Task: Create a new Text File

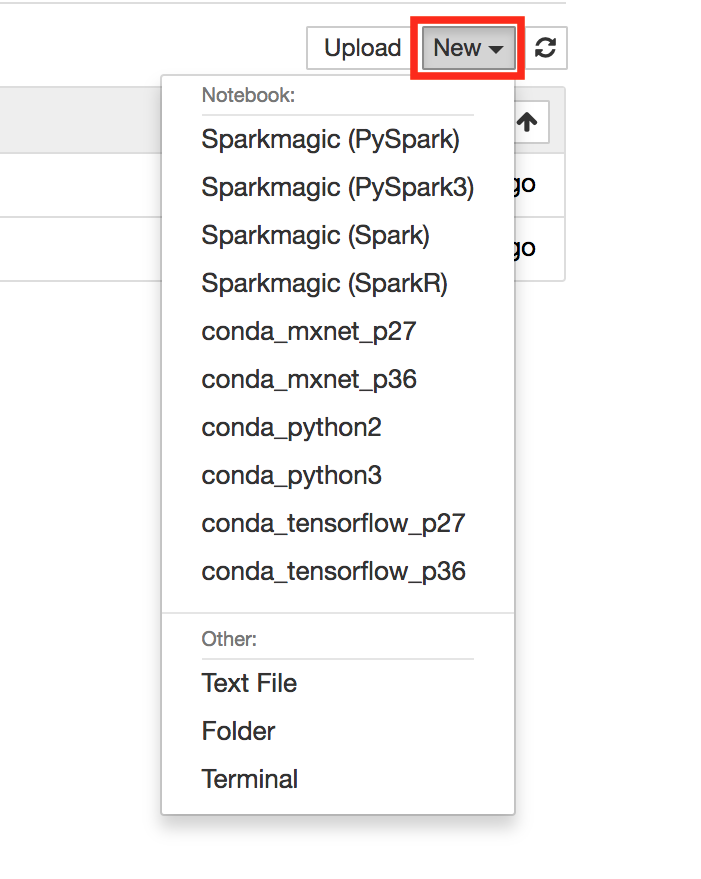Action: (x=249, y=683)
